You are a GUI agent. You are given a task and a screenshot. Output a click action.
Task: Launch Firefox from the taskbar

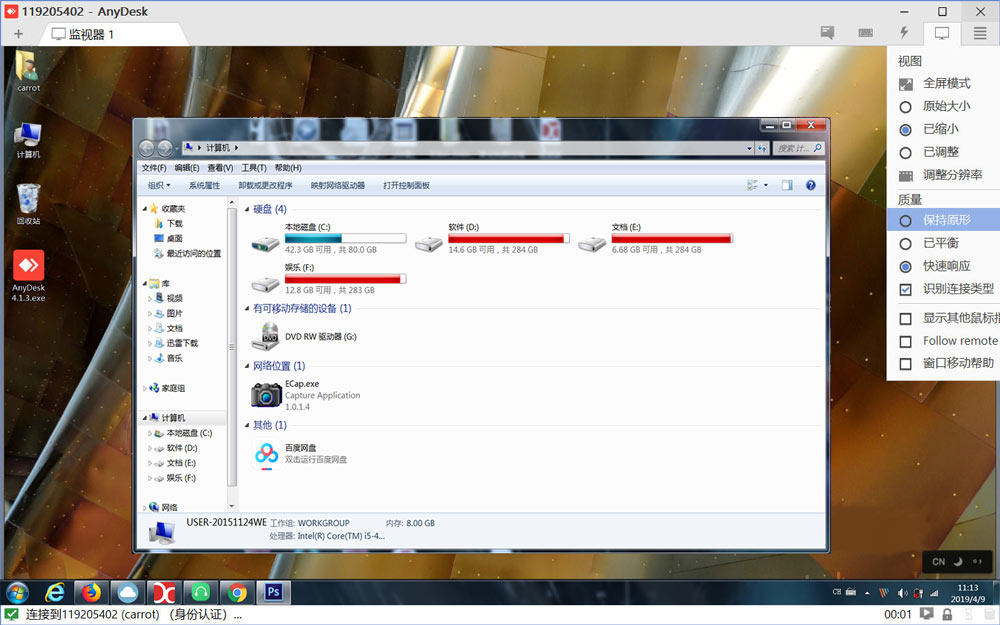tap(91, 592)
